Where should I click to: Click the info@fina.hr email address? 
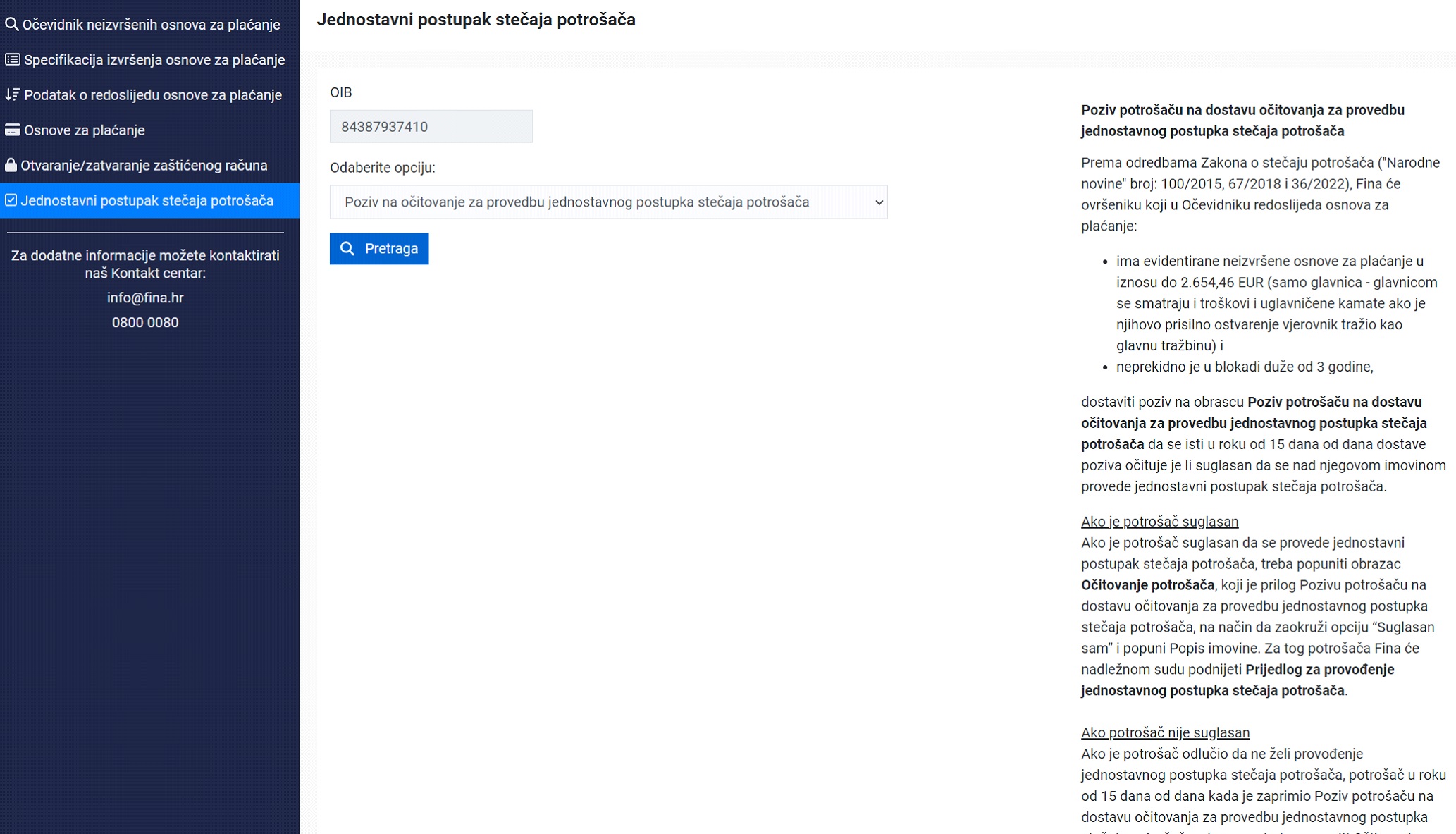pos(145,298)
